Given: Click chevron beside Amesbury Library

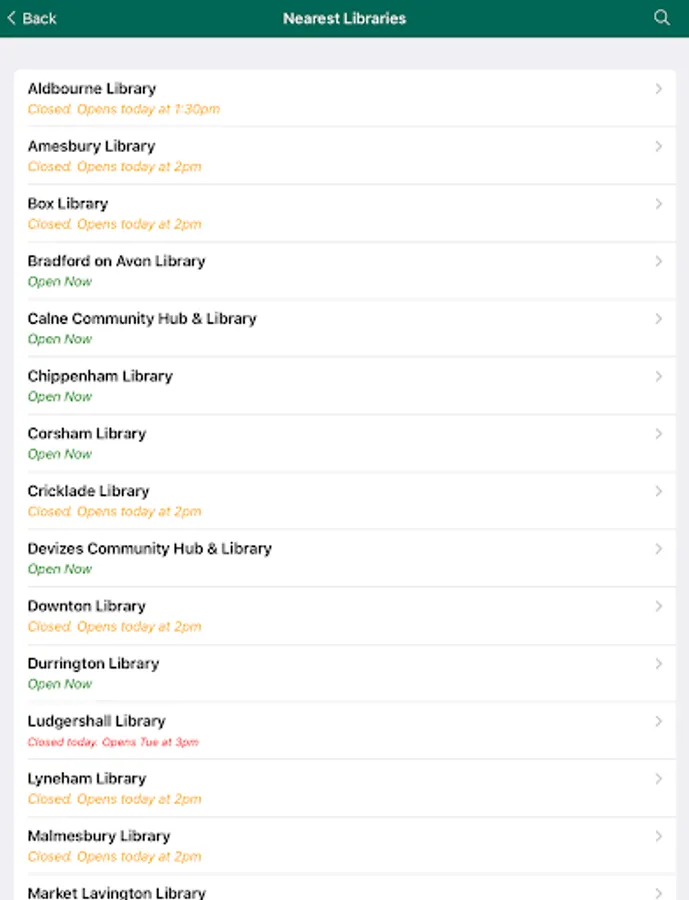Looking at the screenshot, I should 659,146.
